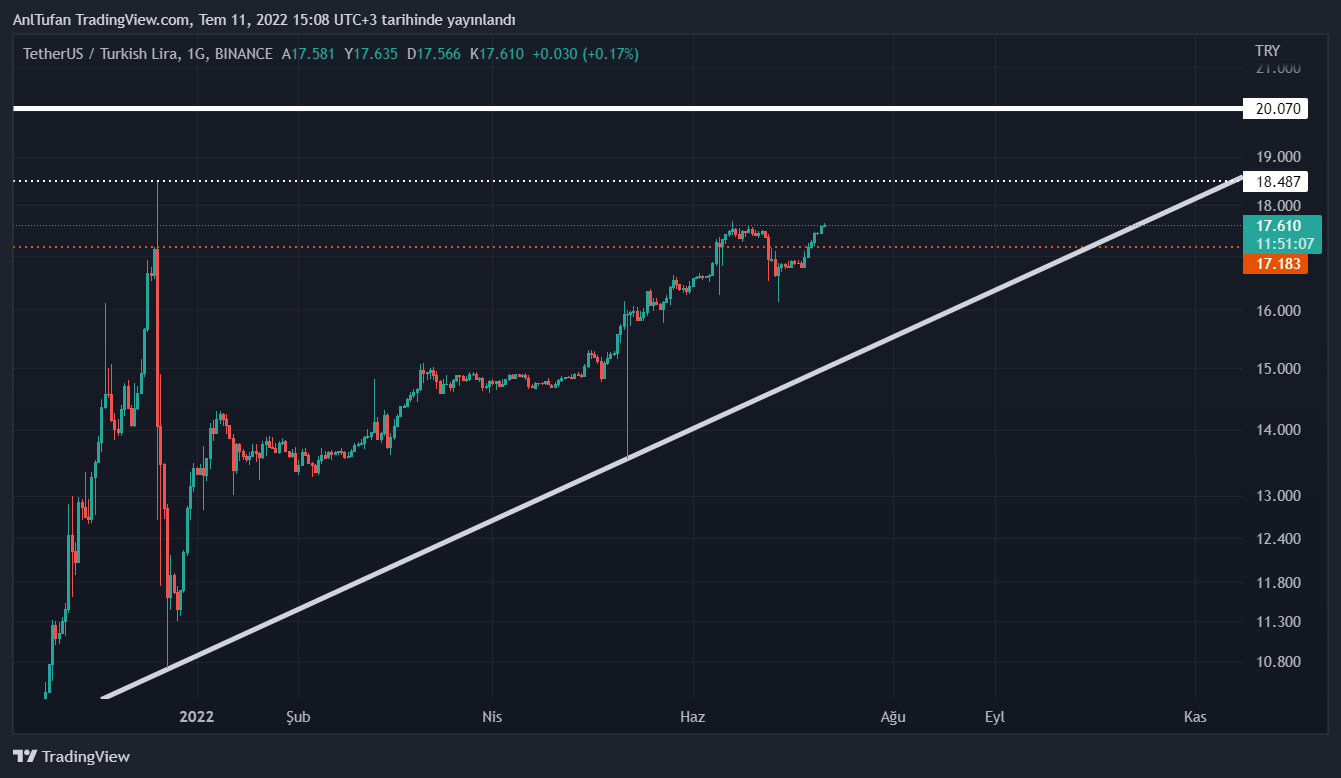Click the Kas month label on time axis

pyautogui.click(x=1195, y=717)
